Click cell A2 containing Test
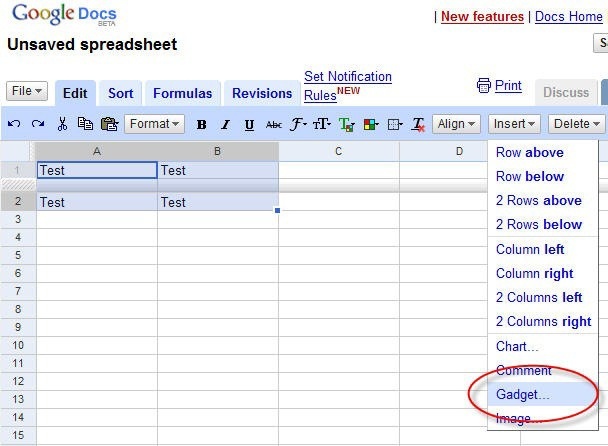608x446 pixels. 97,202
